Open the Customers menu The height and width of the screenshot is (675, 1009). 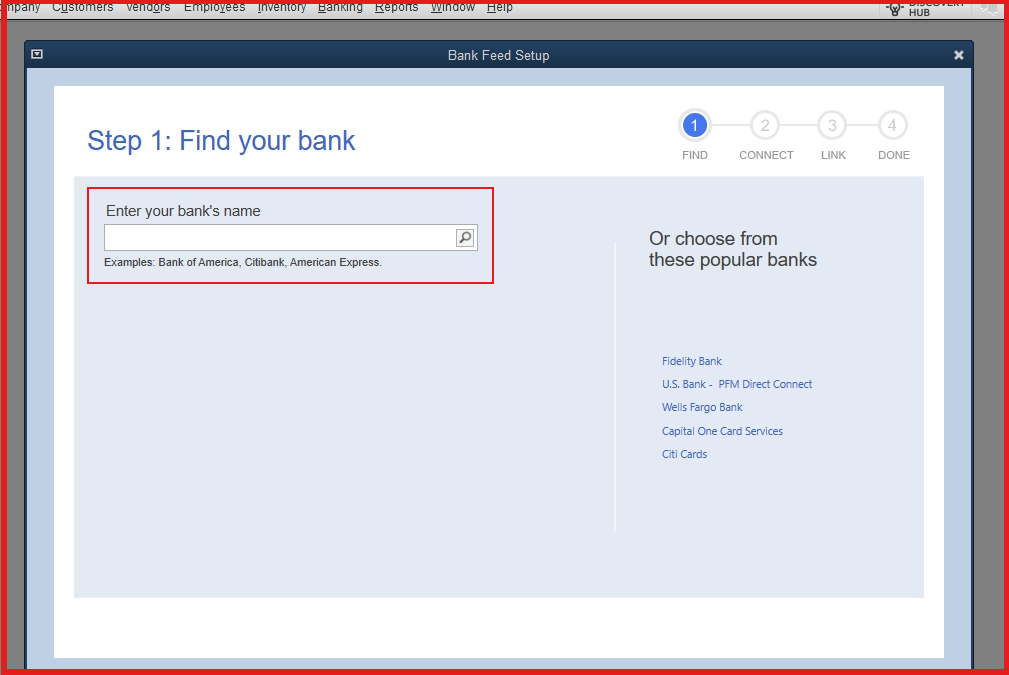coord(83,7)
